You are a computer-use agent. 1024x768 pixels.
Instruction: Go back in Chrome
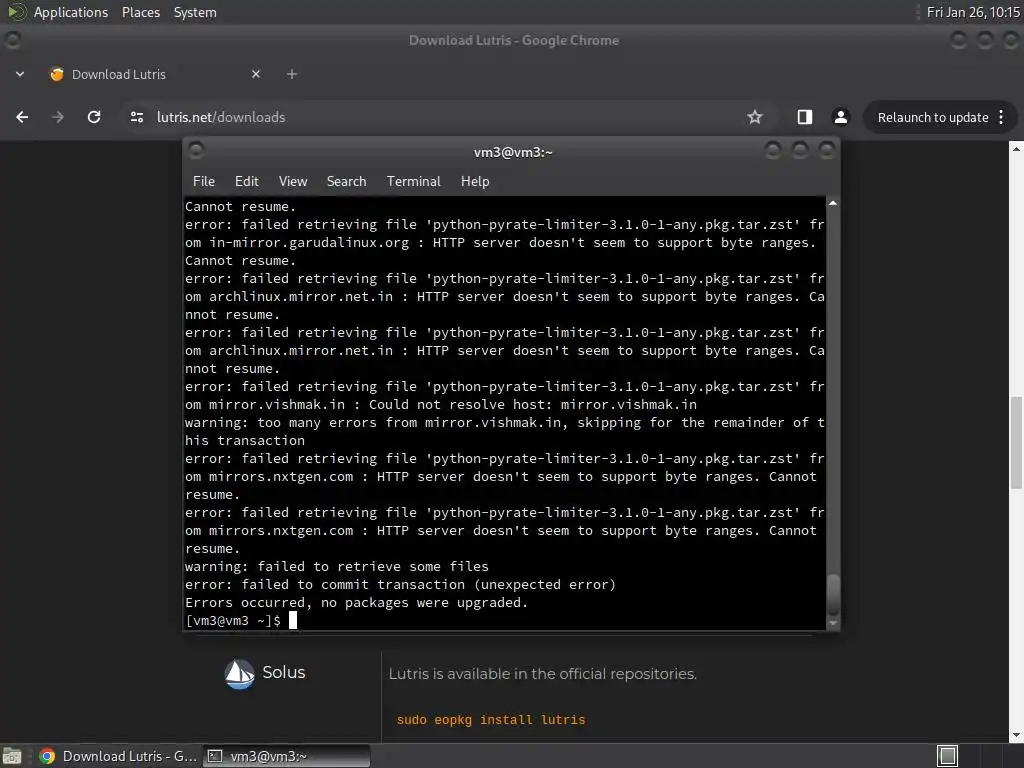click(22, 117)
